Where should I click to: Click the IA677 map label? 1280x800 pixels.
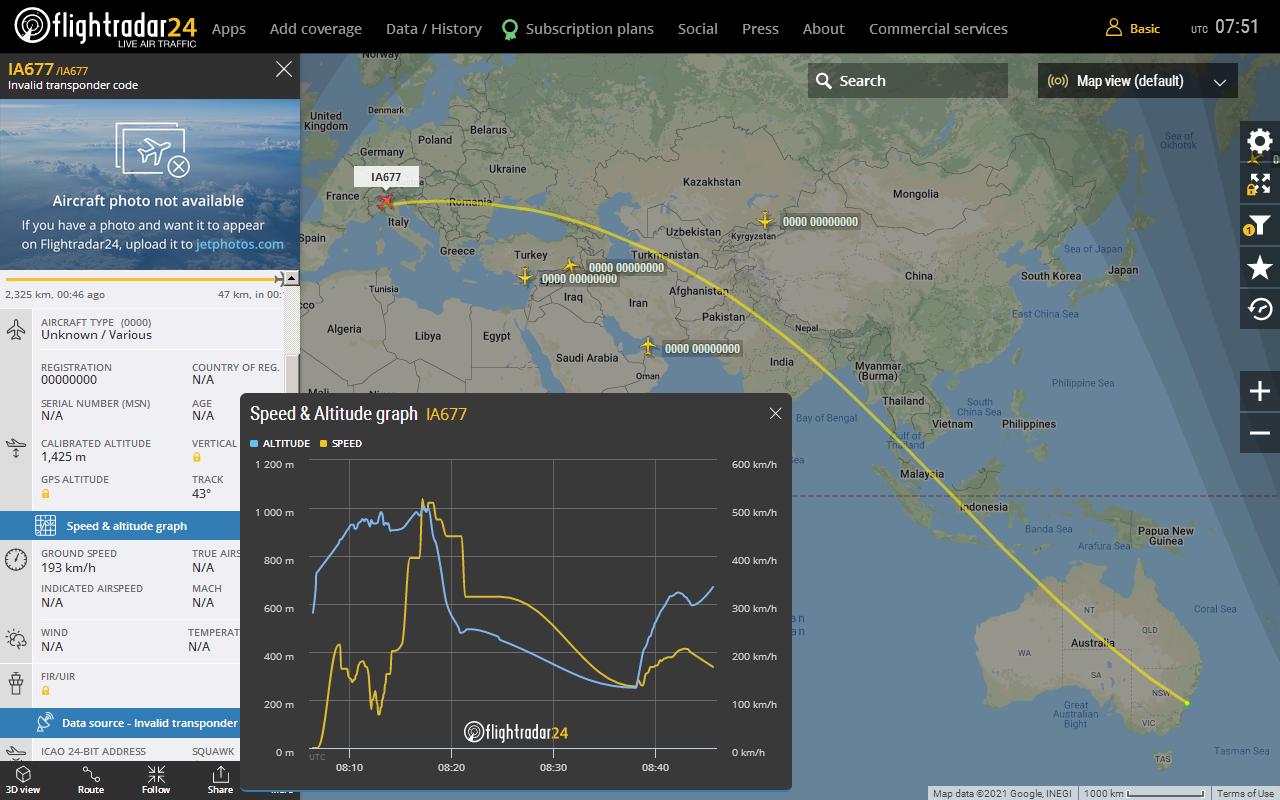pyautogui.click(x=386, y=177)
